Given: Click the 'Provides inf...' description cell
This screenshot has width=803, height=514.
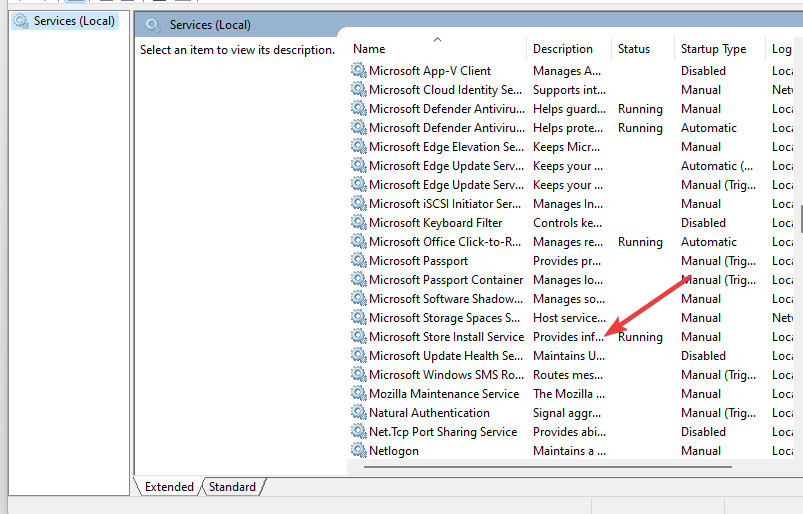Looking at the screenshot, I should (x=568, y=337).
